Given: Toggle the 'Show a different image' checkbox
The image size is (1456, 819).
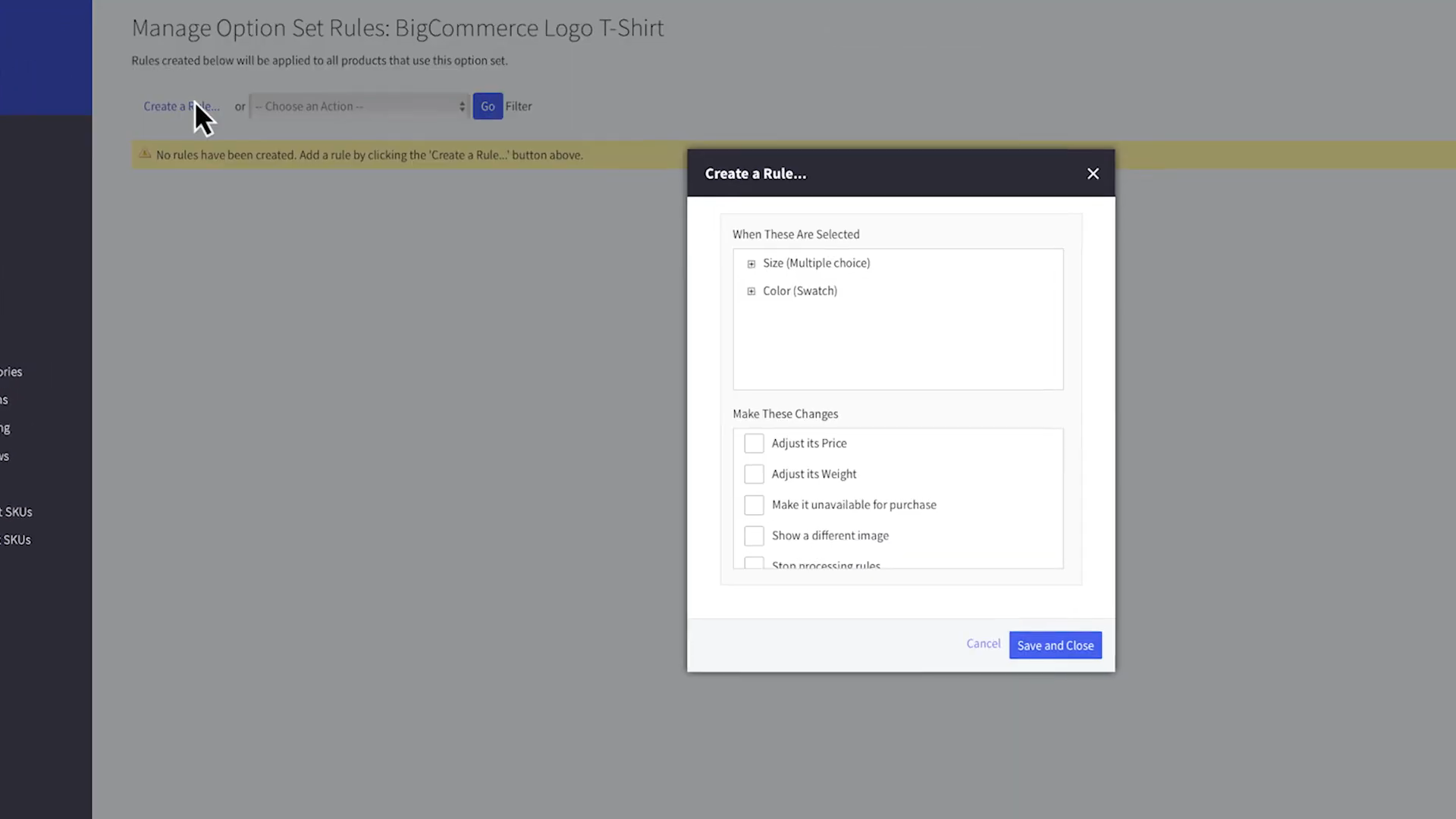Looking at the screenshot, I should pos(754,535).
